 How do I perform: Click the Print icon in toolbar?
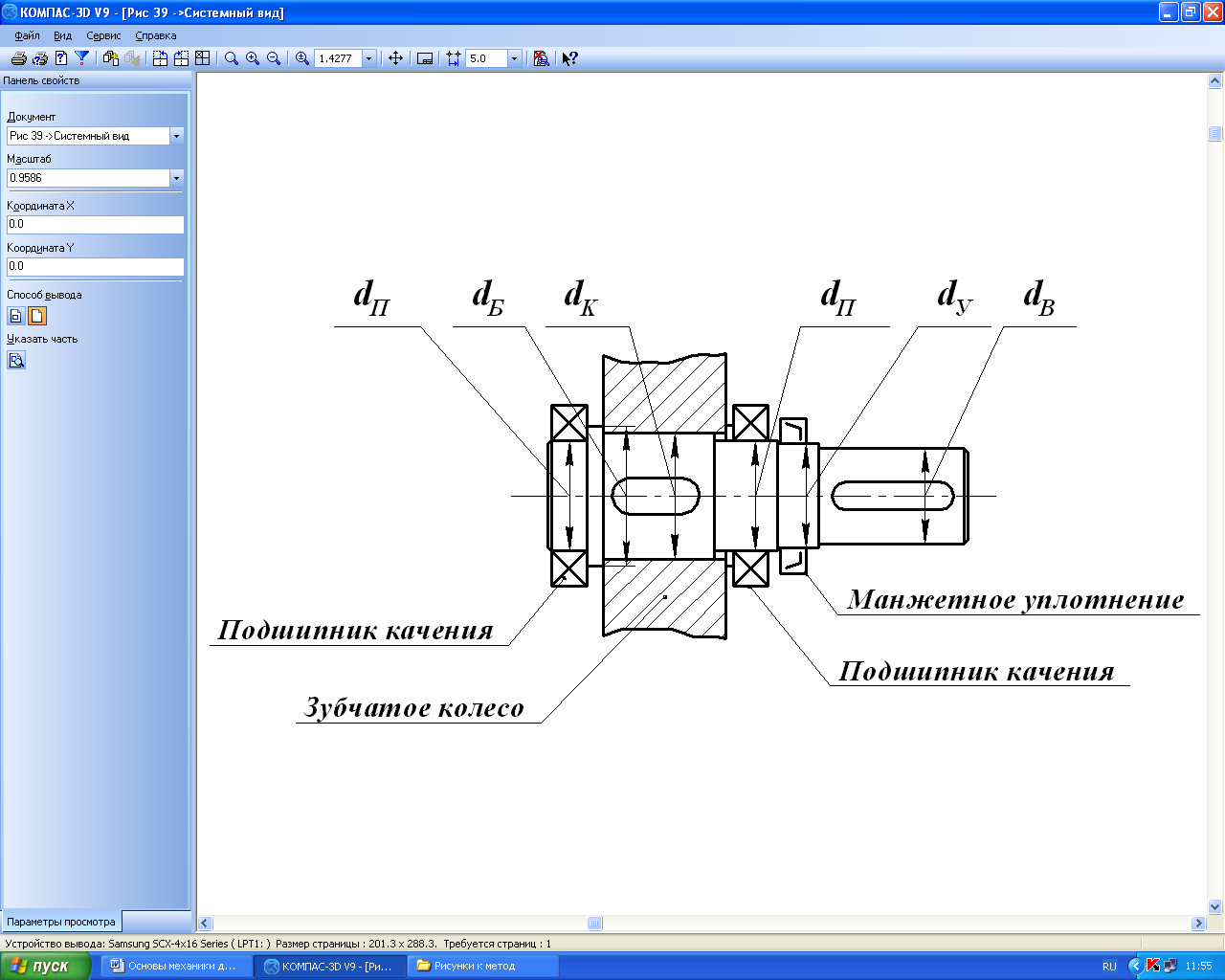tap(18, 58)
